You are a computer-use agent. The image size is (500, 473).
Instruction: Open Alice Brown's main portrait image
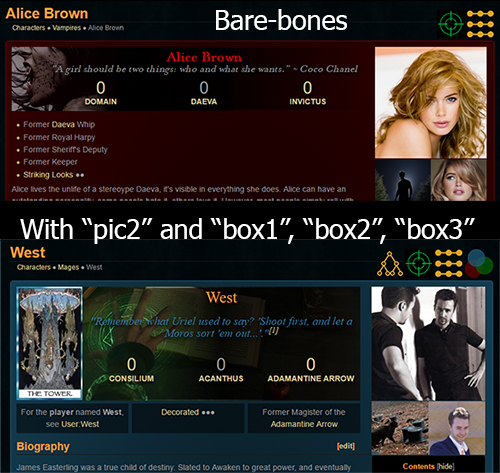430,102
